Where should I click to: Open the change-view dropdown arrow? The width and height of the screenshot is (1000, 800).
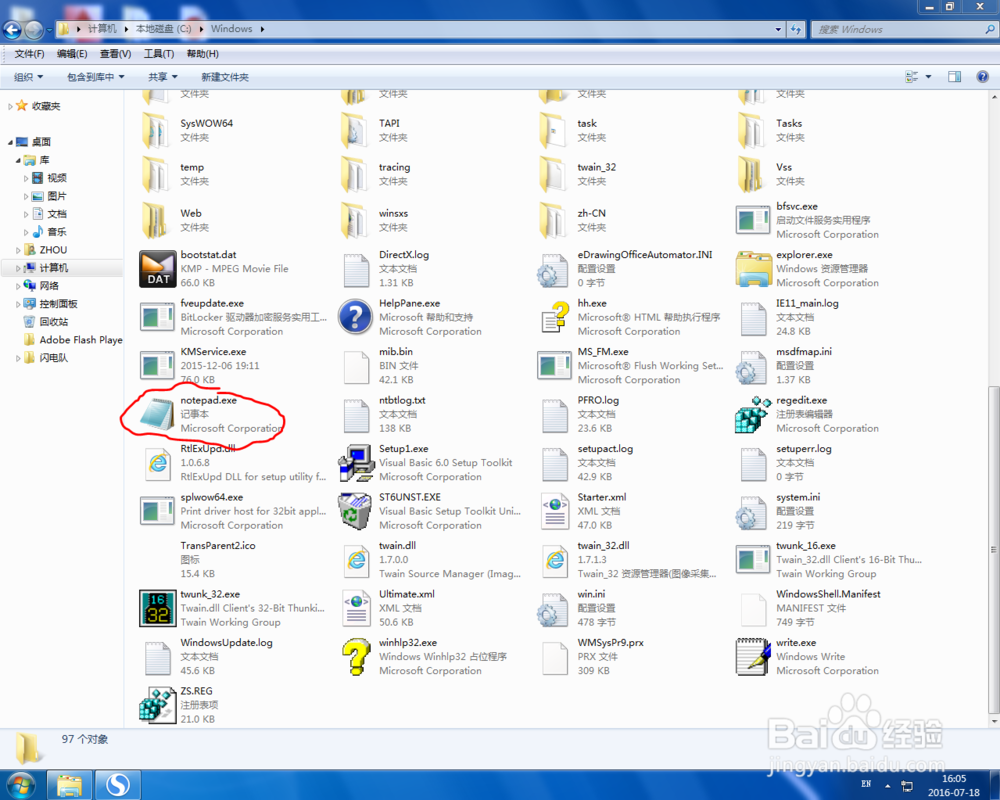click(x=928, y=76)
